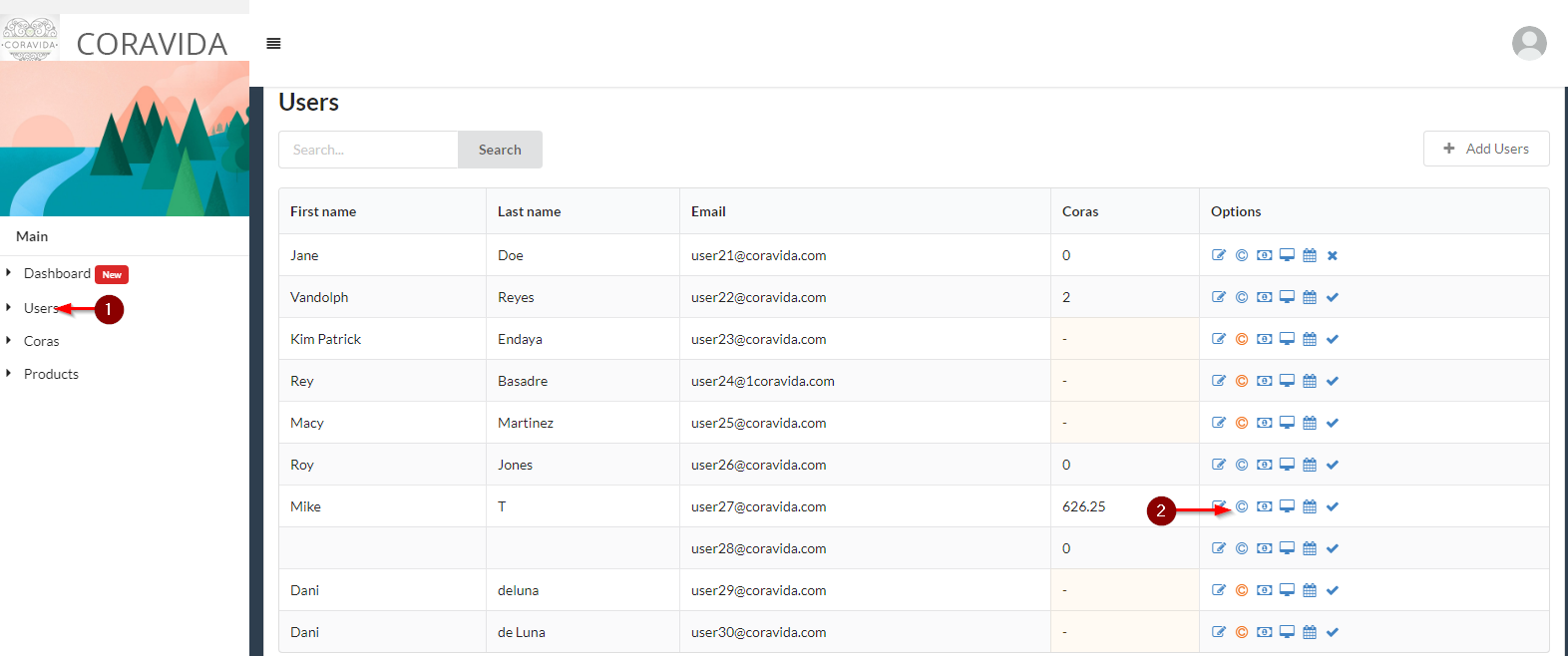This screenshot has height=656, width=1568.
Task: Open the calendar icon for Rey Basadre
Action: pyautogui.click(x=1310, y=381)
